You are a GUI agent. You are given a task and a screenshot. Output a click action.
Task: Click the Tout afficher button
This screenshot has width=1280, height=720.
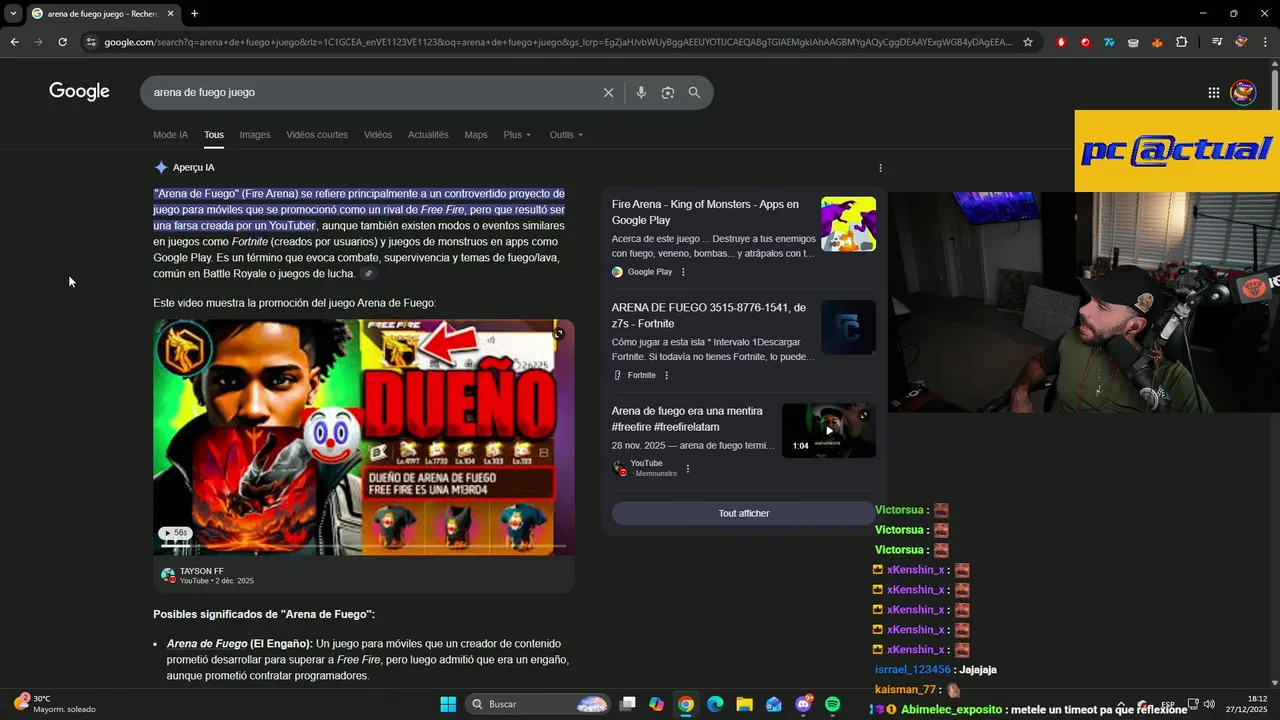tap(744, 513)
